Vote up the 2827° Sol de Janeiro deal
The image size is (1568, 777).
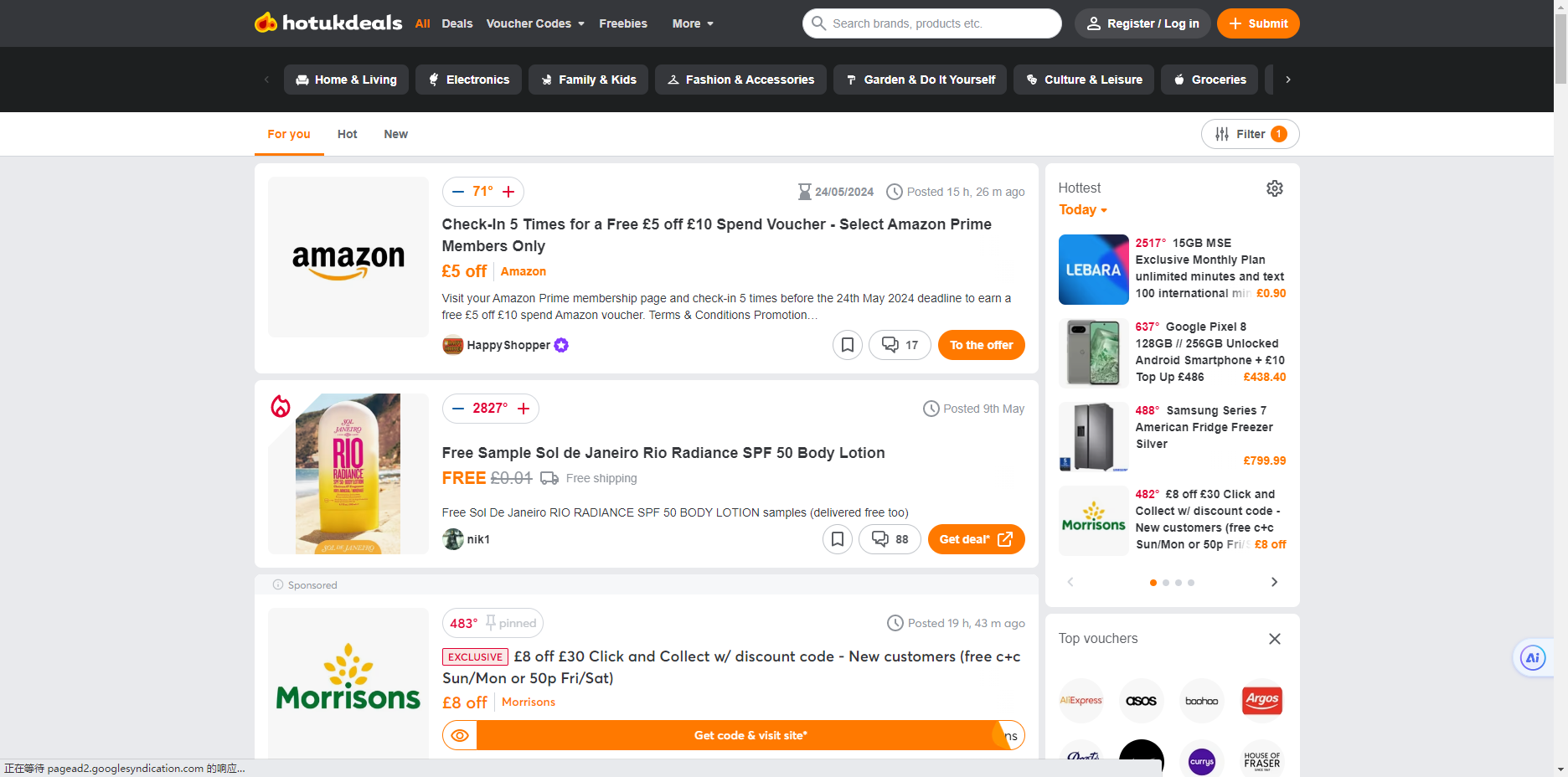[x=524, y=409]
